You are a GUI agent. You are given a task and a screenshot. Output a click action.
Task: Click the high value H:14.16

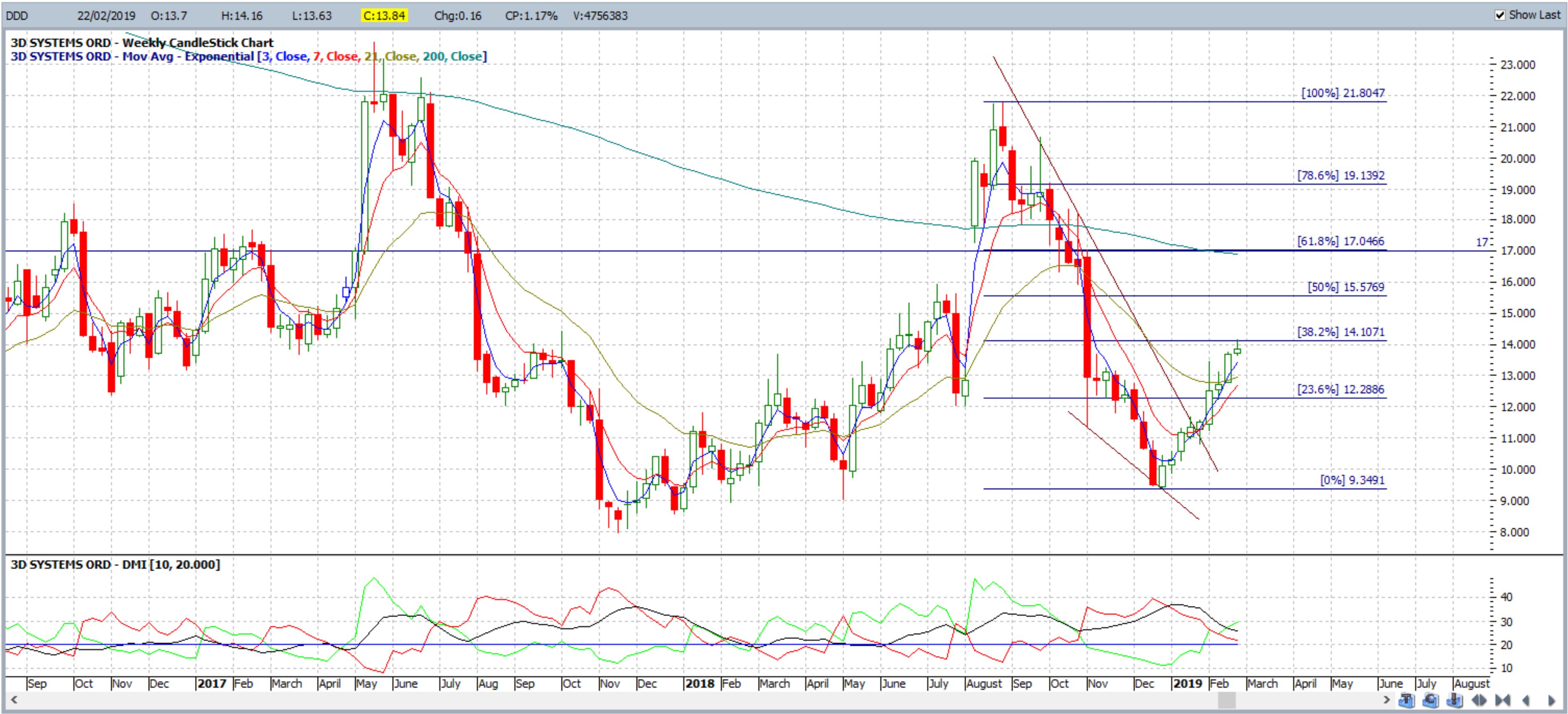tap(241, 16)
